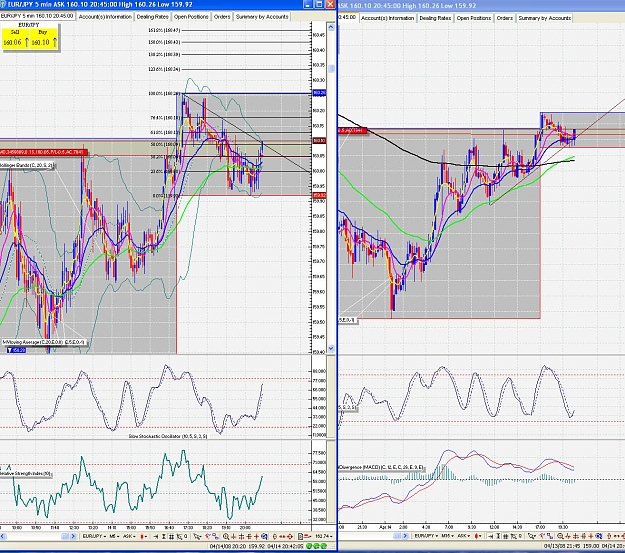Open Dealing Rates tab in right window
The height and width of the screenshot is (553, 625).
coord(435,18)
